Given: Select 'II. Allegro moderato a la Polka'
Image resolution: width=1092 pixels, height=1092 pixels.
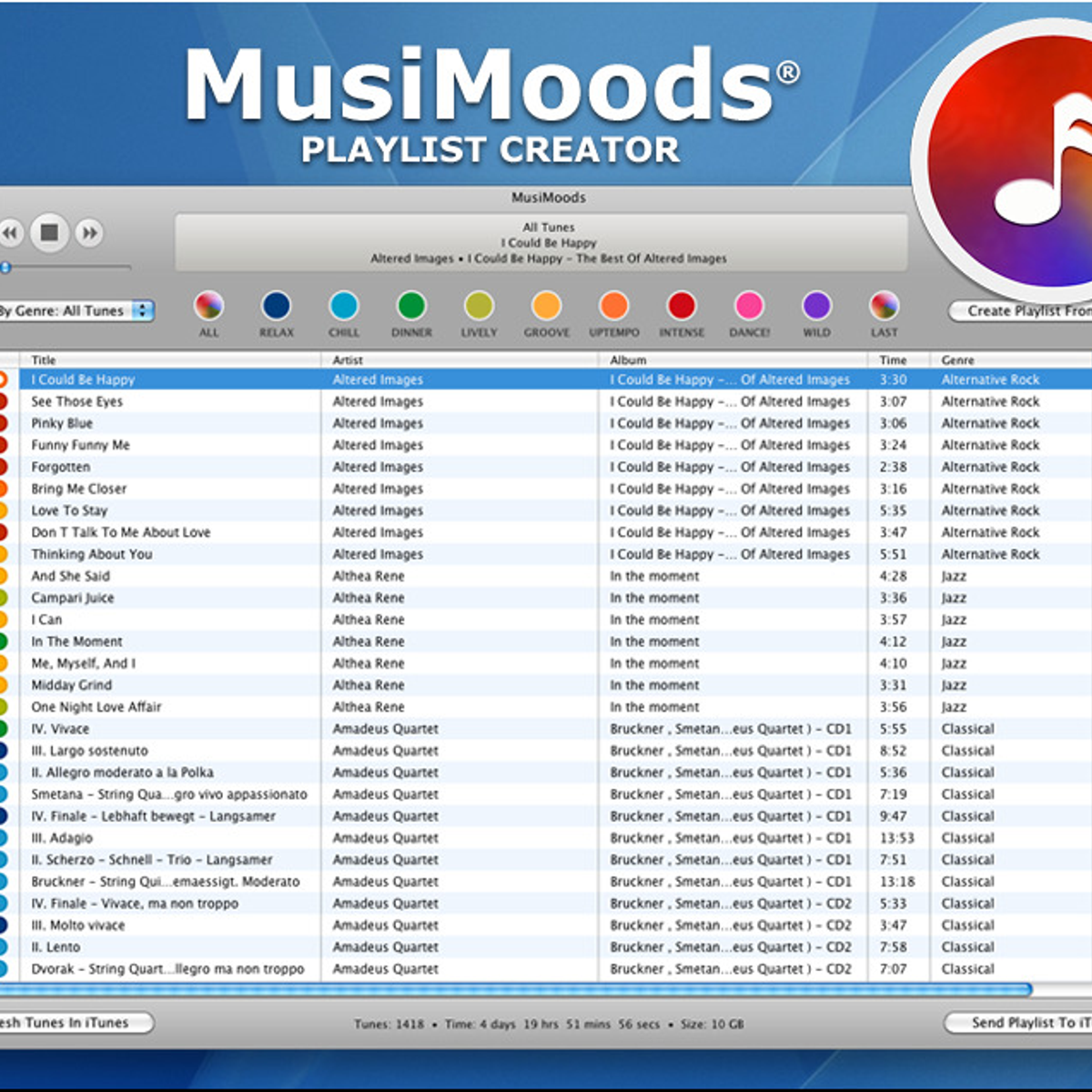Looking at the screenshot, I should click(x=546, y=773).
